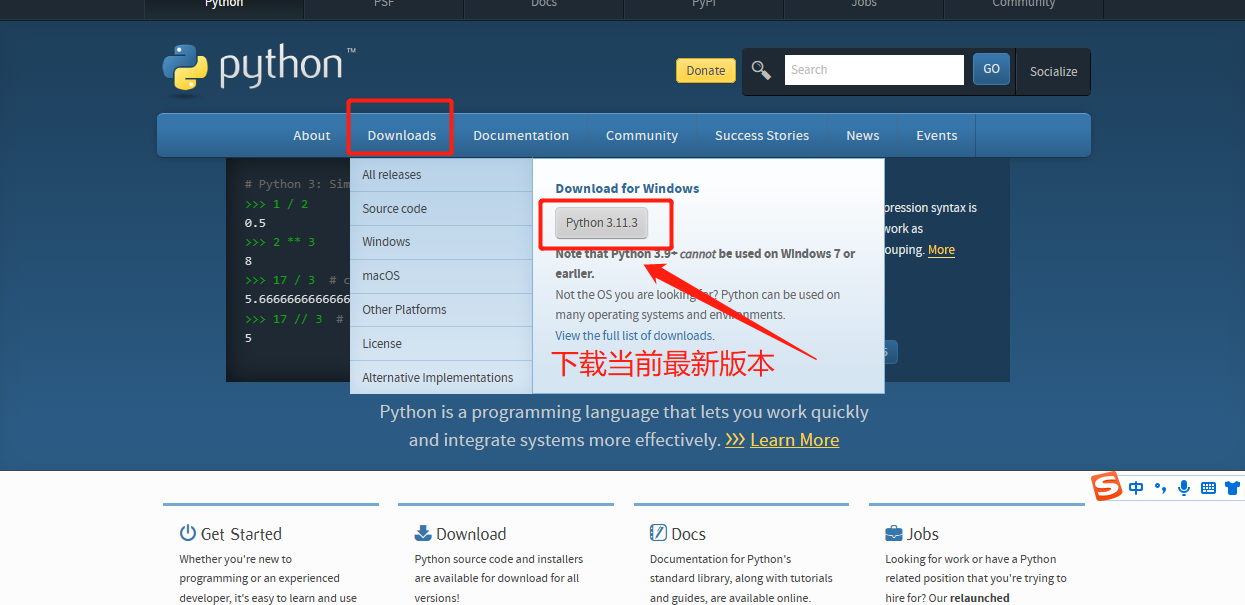Select Windows in the Downloads menu
This screenshot has width=1245, height=605.
coord(441,242)
